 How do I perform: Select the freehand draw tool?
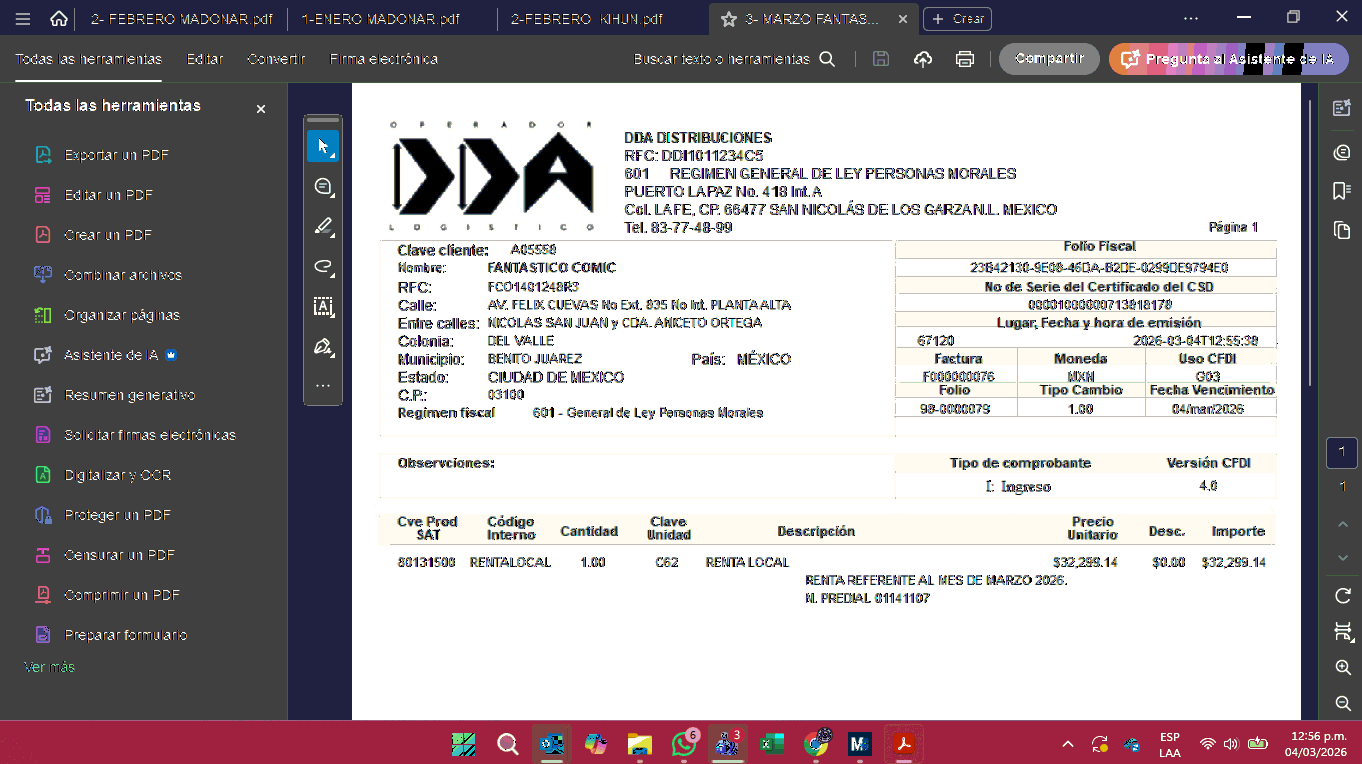pyautogui.click(x=323, y=266)
